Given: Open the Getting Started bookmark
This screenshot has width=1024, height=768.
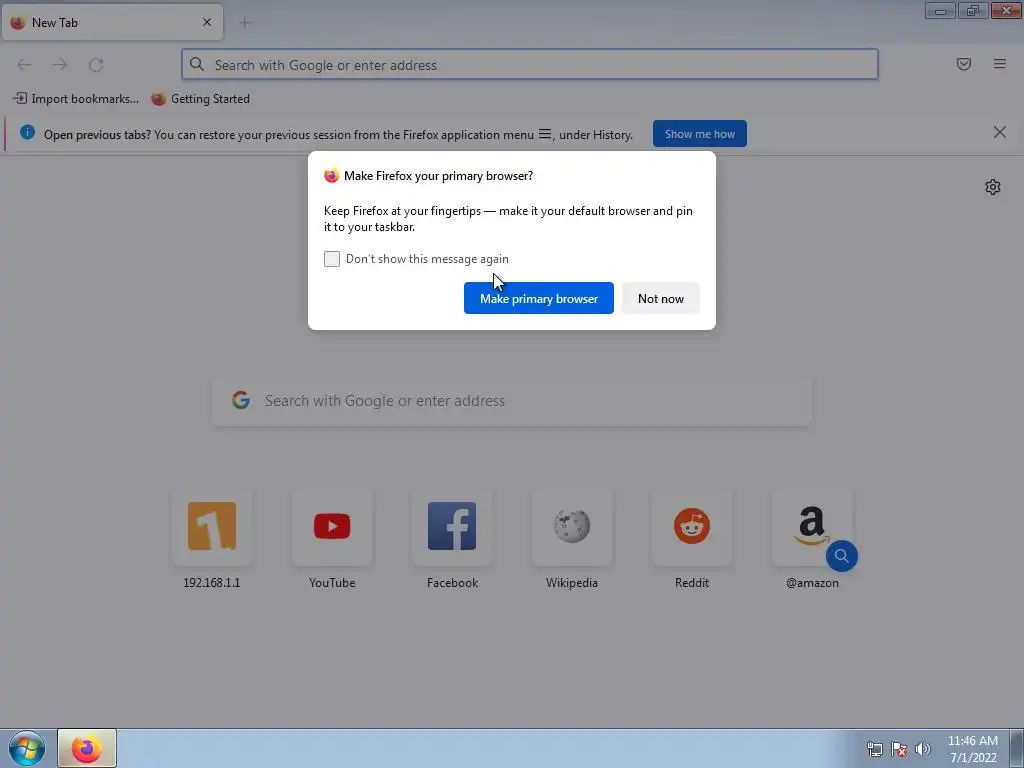Looking at the screenshot, I should coord(200,99).
